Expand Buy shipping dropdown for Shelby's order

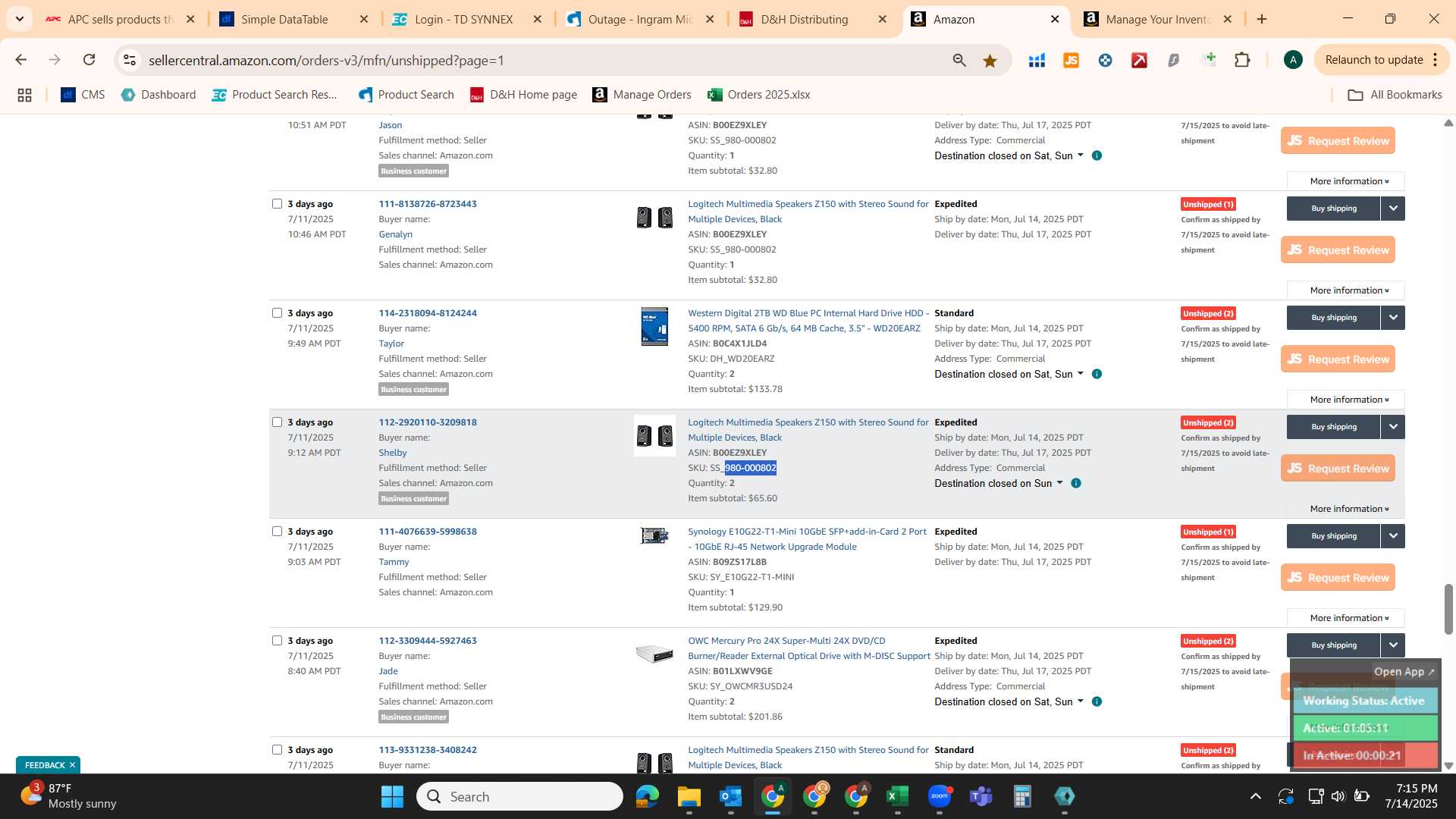tap(1393, 427)
